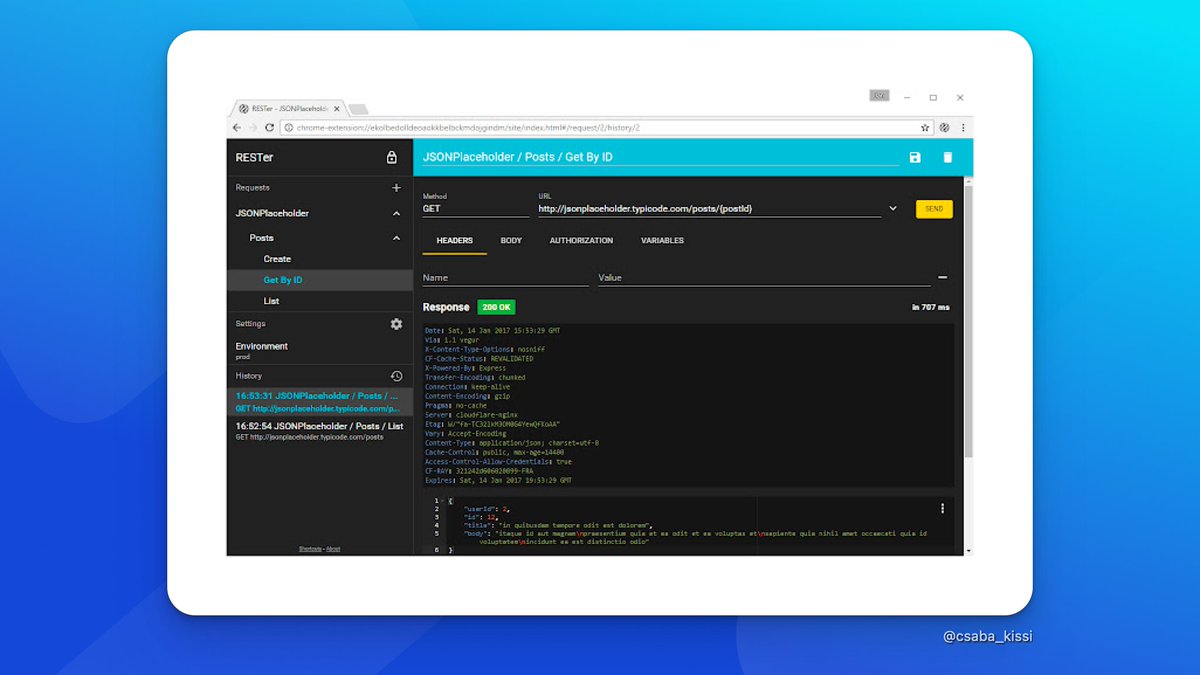Click the History clock icon
The width and height of the screenshot is (1200, 675).
point(396,376)
